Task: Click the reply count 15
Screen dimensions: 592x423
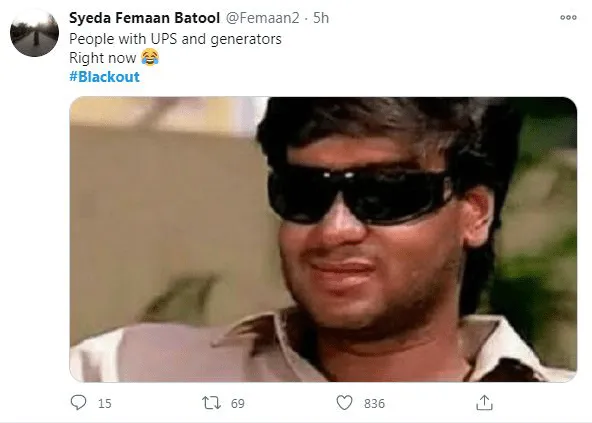Action: [x=105, y=403]
